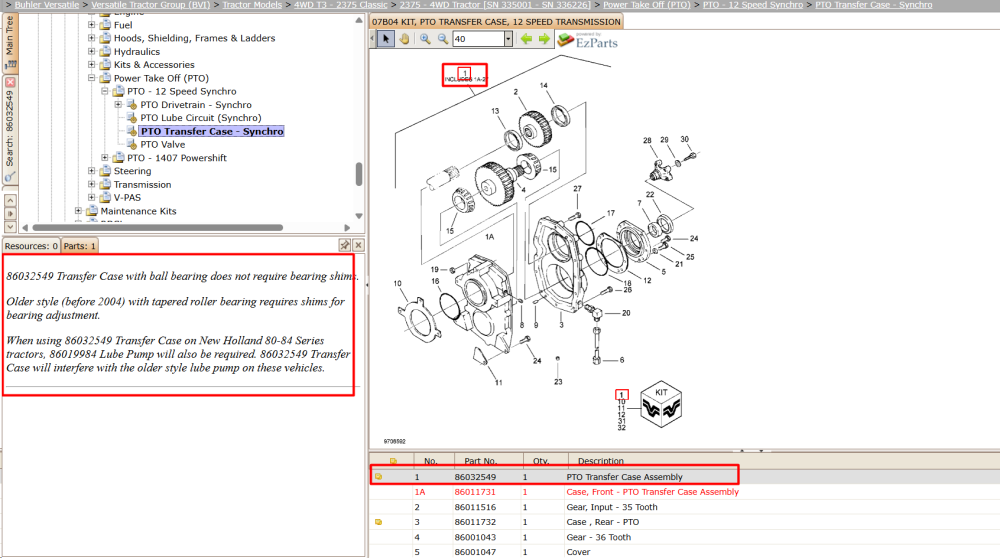Select PTO Lube Circuit (Synchro) tree item

(x=201, y=118)
